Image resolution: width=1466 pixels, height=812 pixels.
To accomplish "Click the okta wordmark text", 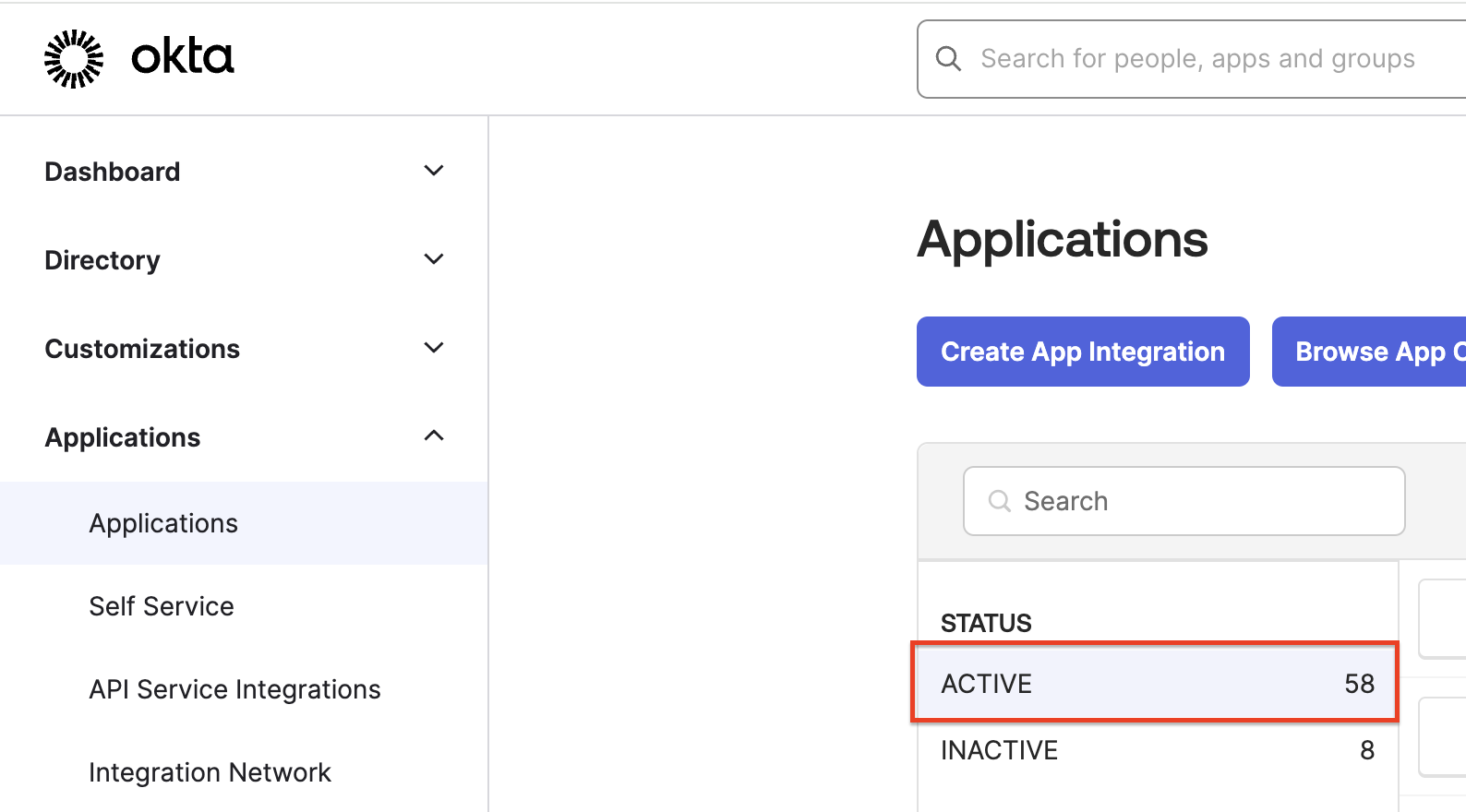I will (183, 57).
